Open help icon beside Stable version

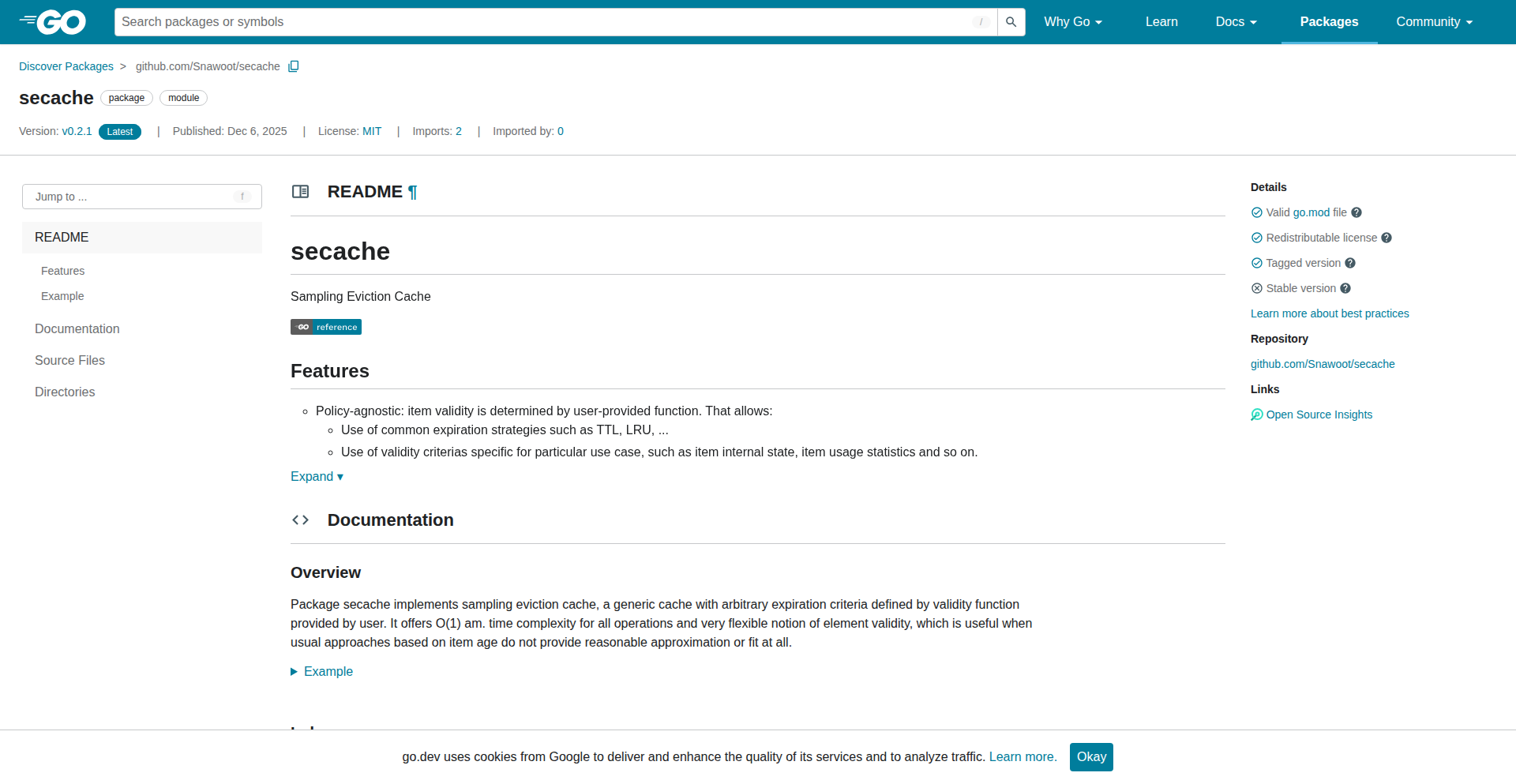tap(1345, 288)
